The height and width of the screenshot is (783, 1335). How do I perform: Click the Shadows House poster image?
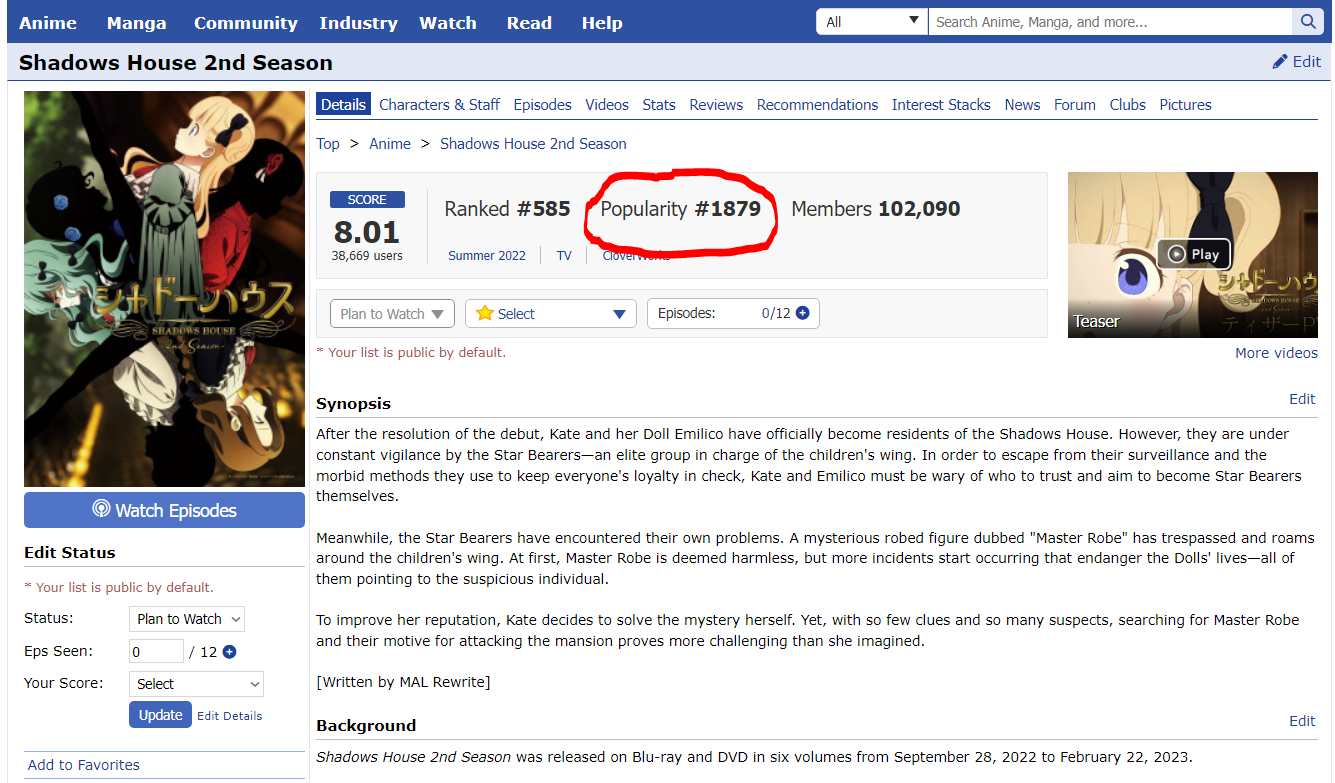164,289
